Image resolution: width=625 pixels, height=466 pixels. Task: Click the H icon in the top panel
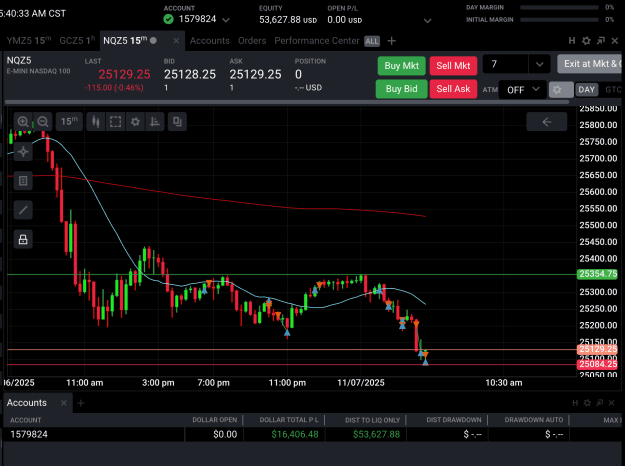(x=572, y=41)
